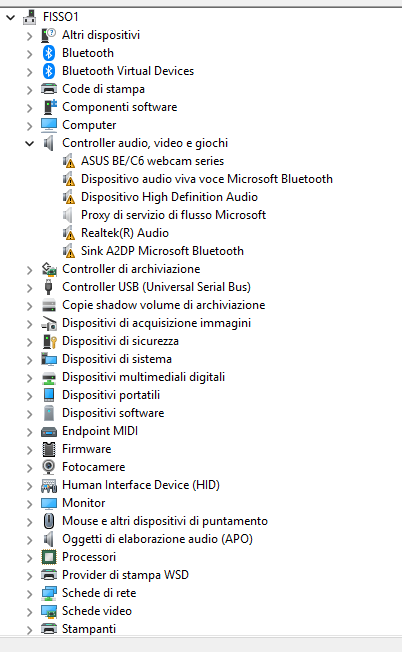Click the Fotocamere webcam icon
The height and width of the screenshot is (652, 402).
[49, 467]
